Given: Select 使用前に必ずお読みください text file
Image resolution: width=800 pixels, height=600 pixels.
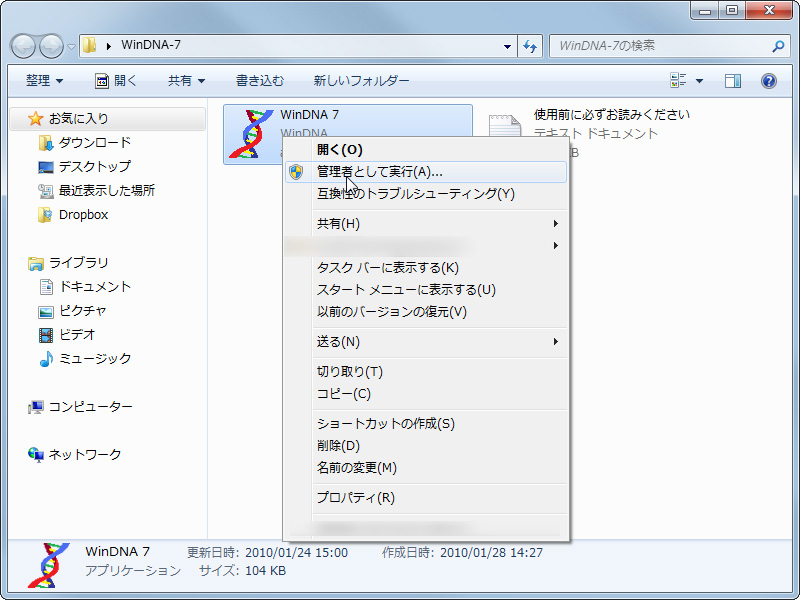Looking at the screenshot, I should click(611, 115).
